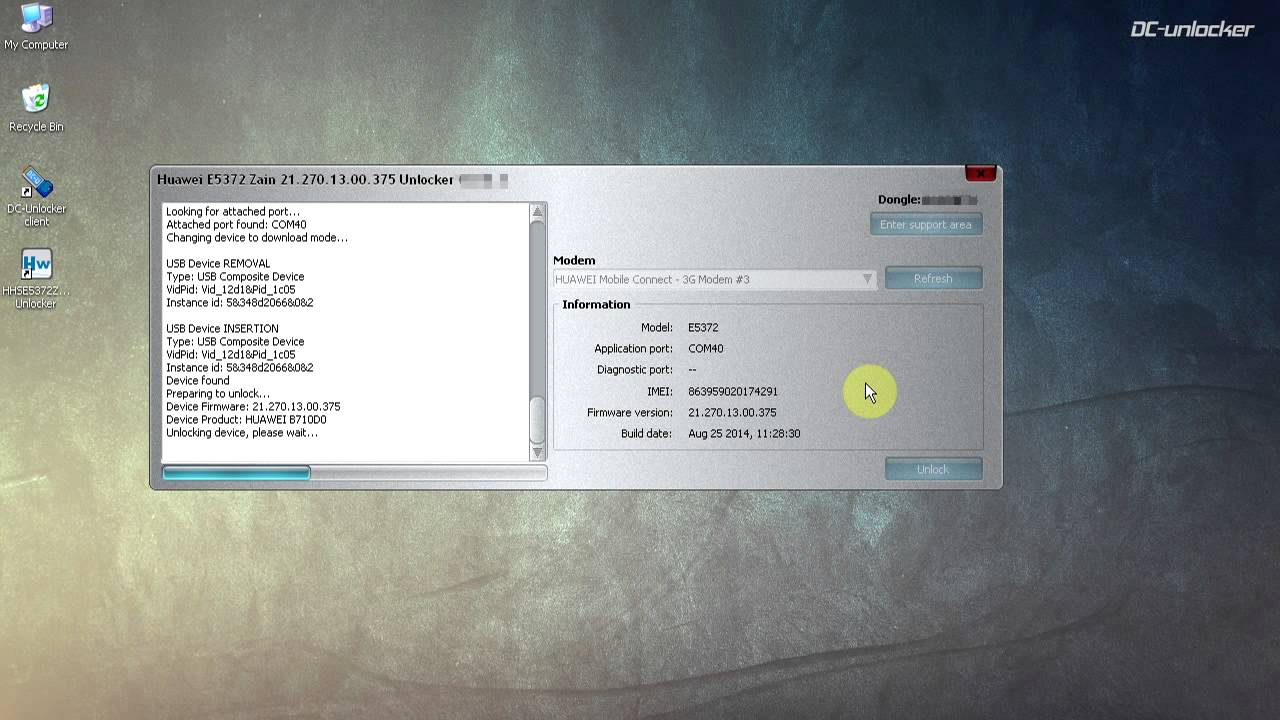
Task: Click the Unlock button
Action: point(933,469)
